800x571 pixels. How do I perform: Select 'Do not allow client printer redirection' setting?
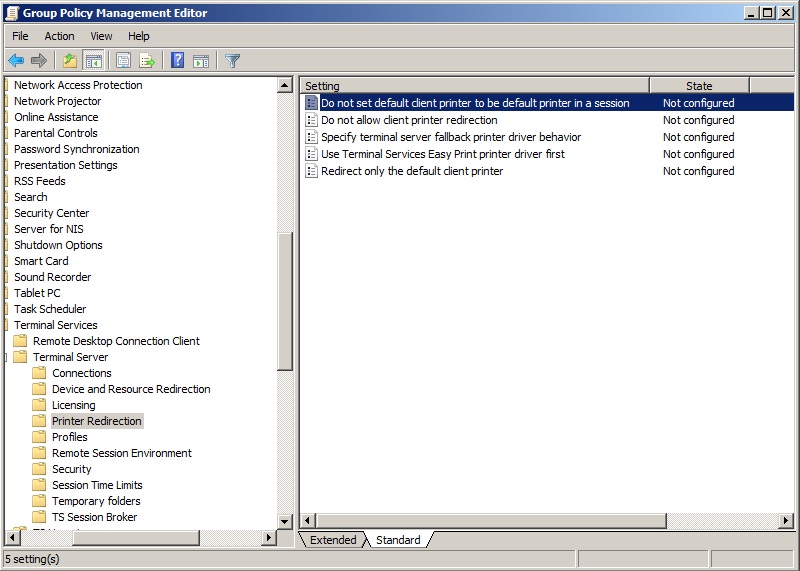(x=409, y=120)
